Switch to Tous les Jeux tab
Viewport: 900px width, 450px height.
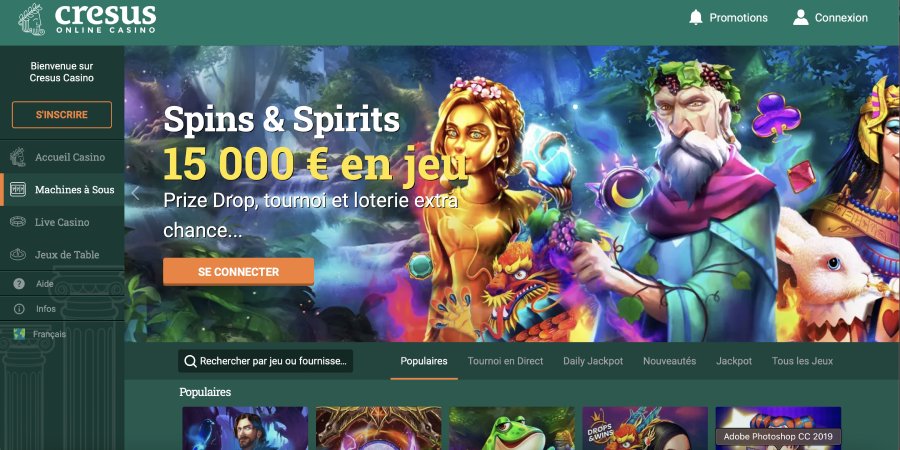pyautogui.click(x=802, y=361)
